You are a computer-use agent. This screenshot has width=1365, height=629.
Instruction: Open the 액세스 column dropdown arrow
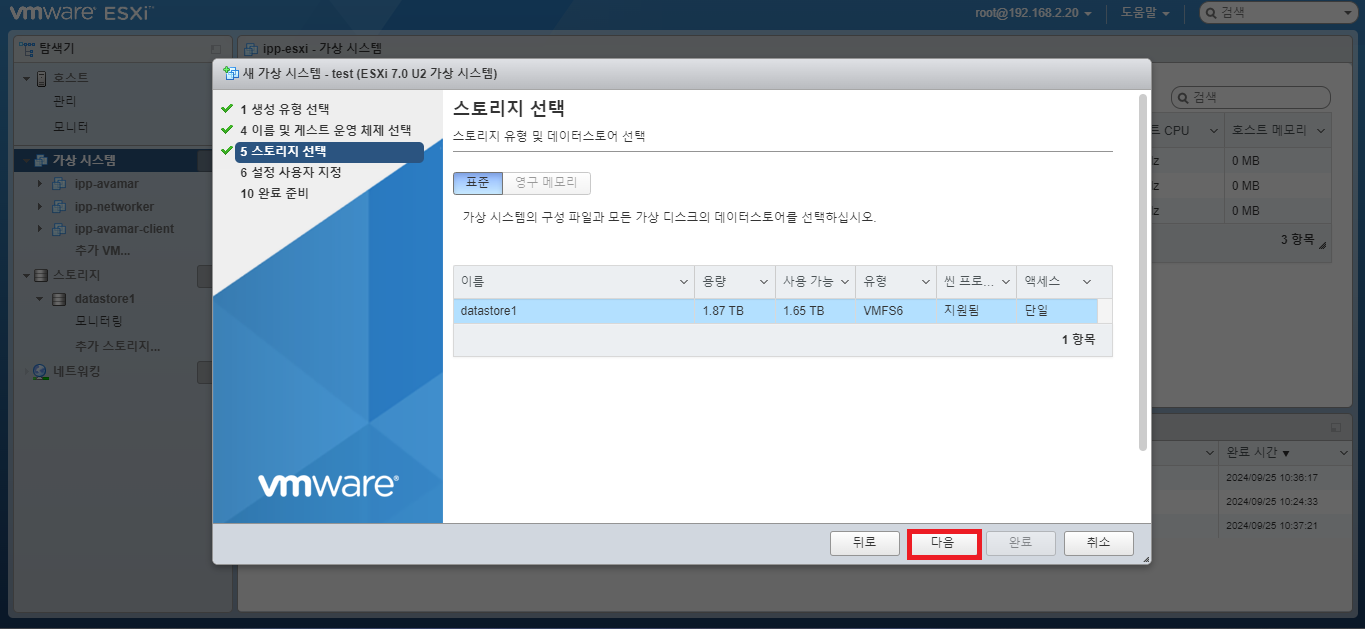click(1086, 282)
